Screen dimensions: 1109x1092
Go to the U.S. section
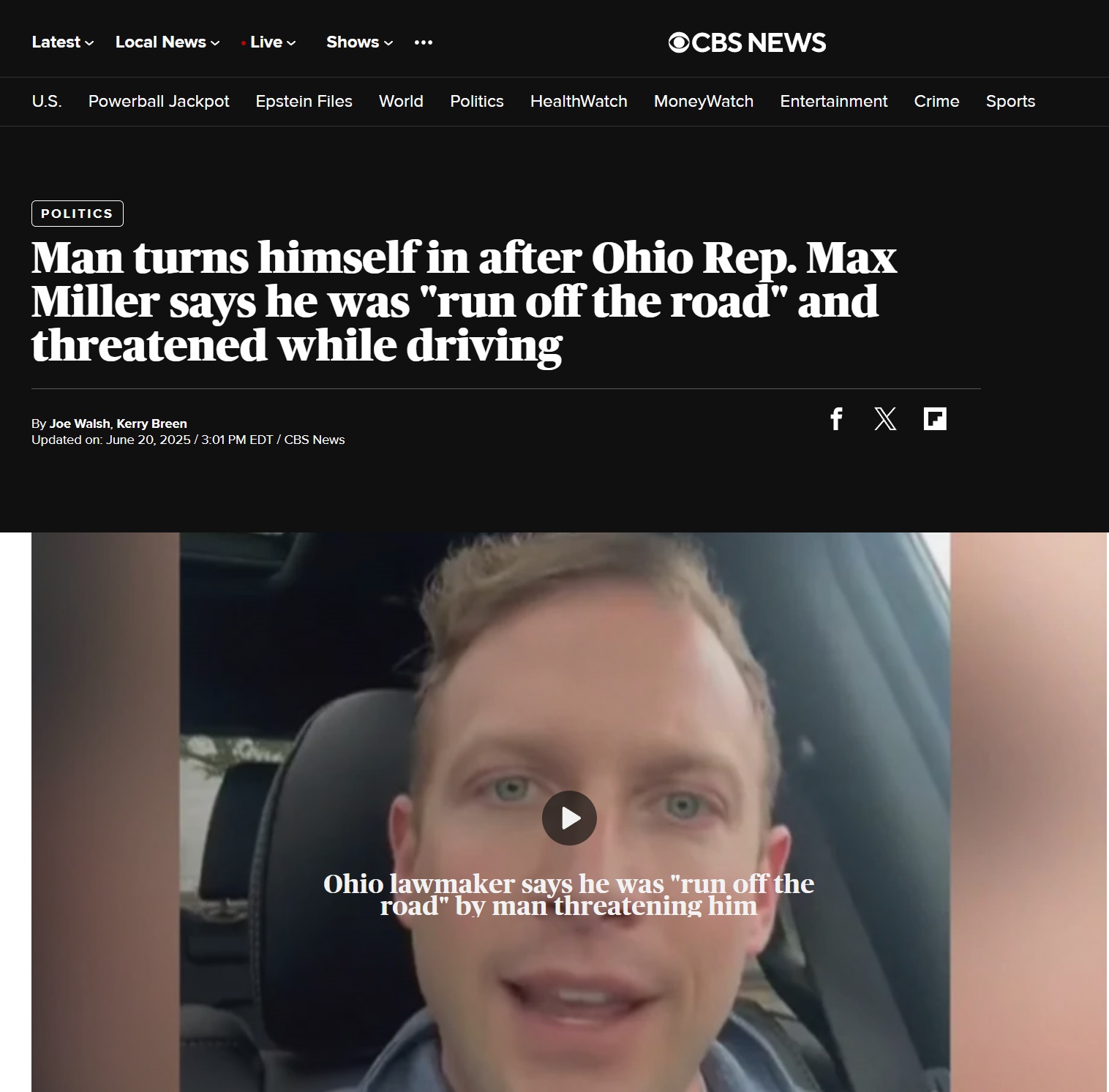47,102
